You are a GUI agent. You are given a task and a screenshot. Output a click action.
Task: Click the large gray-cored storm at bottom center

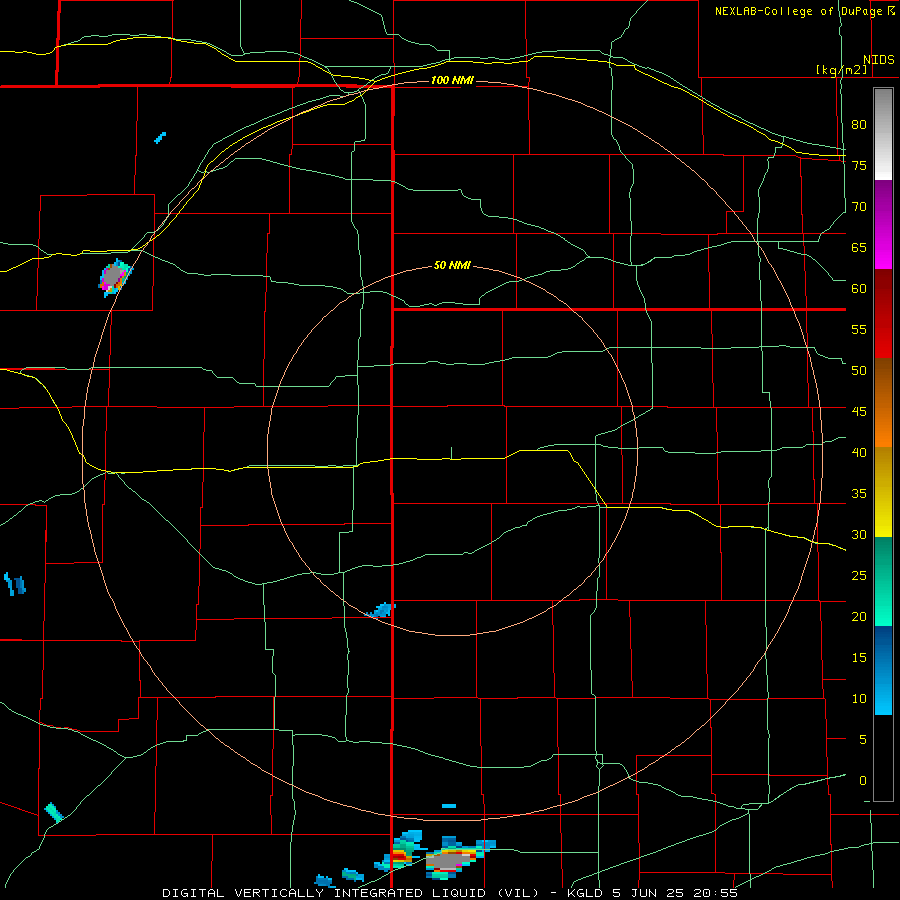pyautogui.click(x=453, y=858)
